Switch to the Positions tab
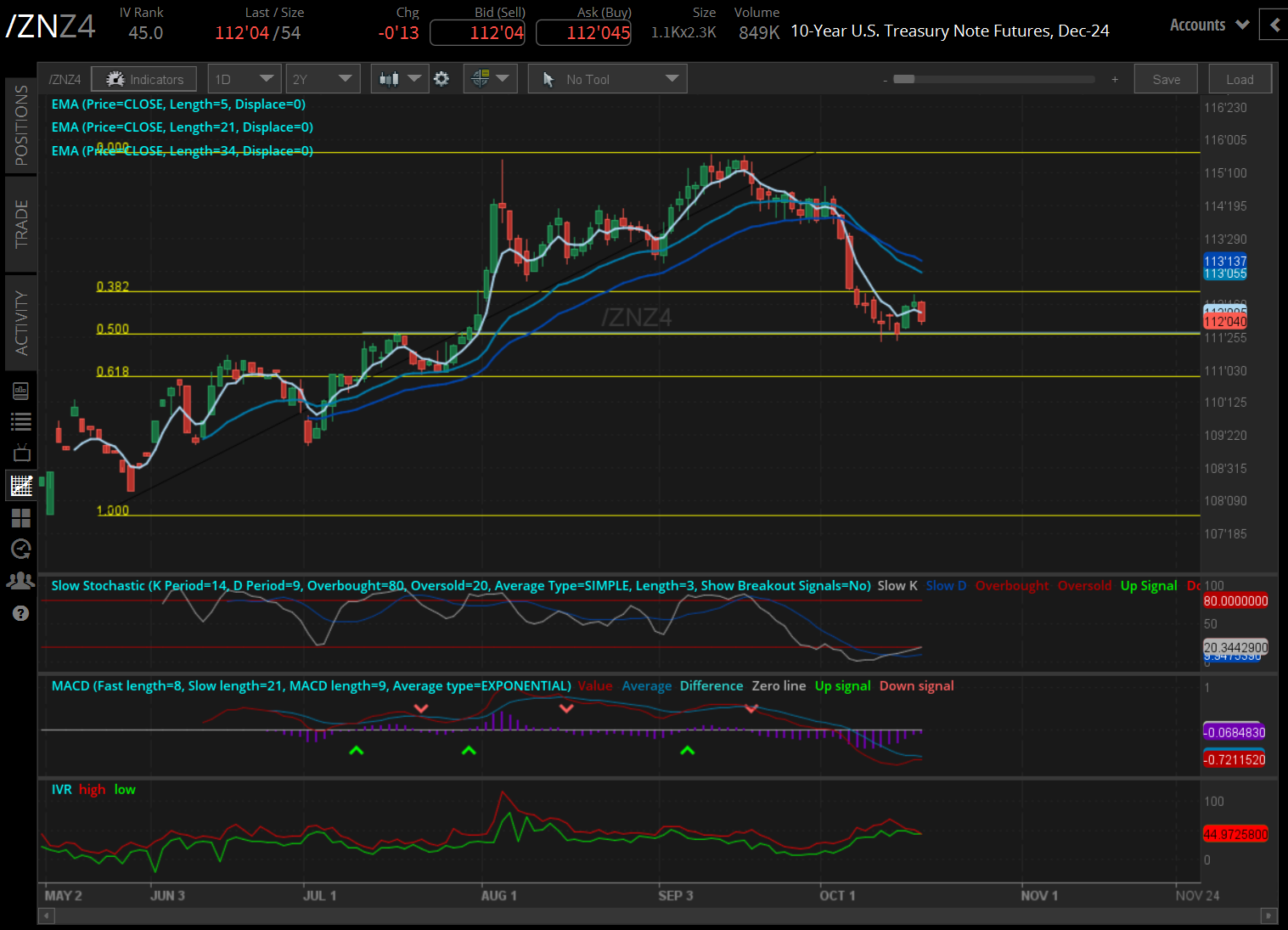The height and width of the screenshot is (930, 1288). (21, 126)
